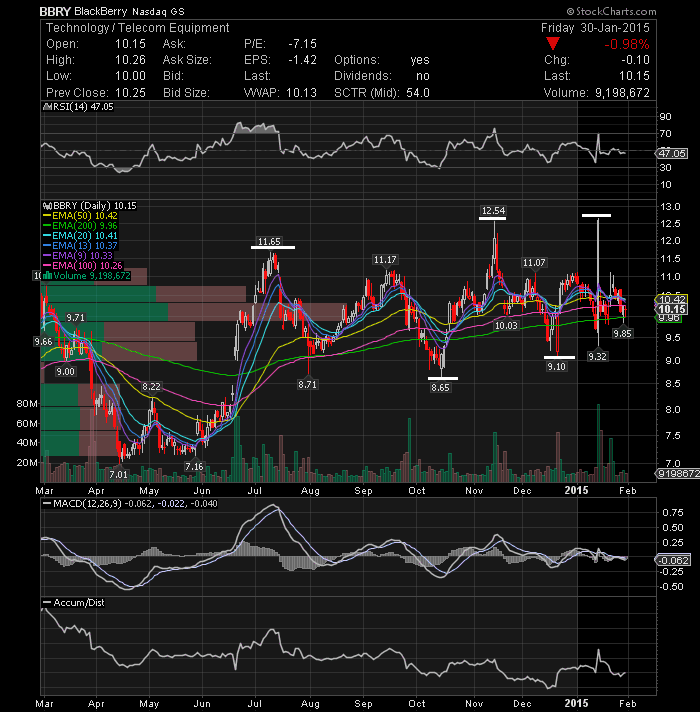Click the MACD '0.75' axis label
This screenshot has height=712, width=700.
click(x=673, y=513)
